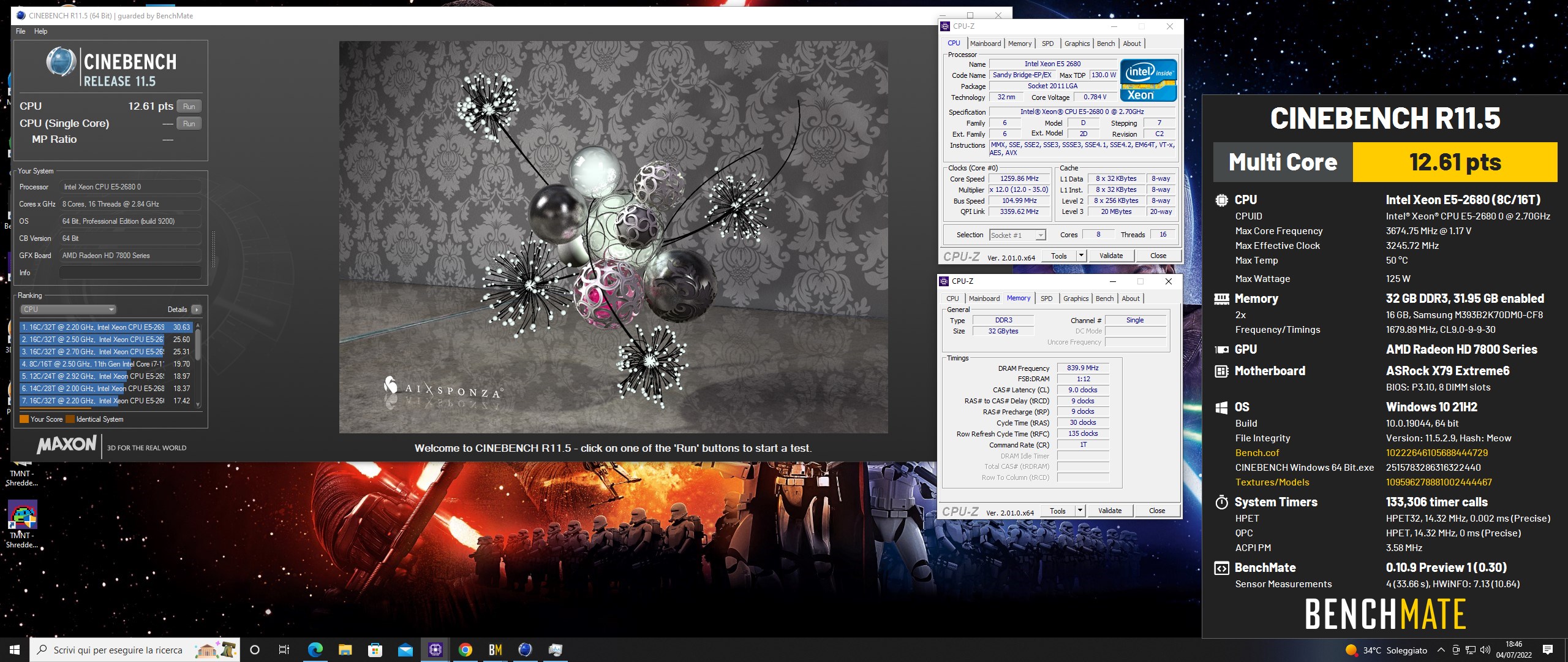Click Close button in bottom CPU-Z window
Screen dimensions: 1568x662
coord(1157,511)
